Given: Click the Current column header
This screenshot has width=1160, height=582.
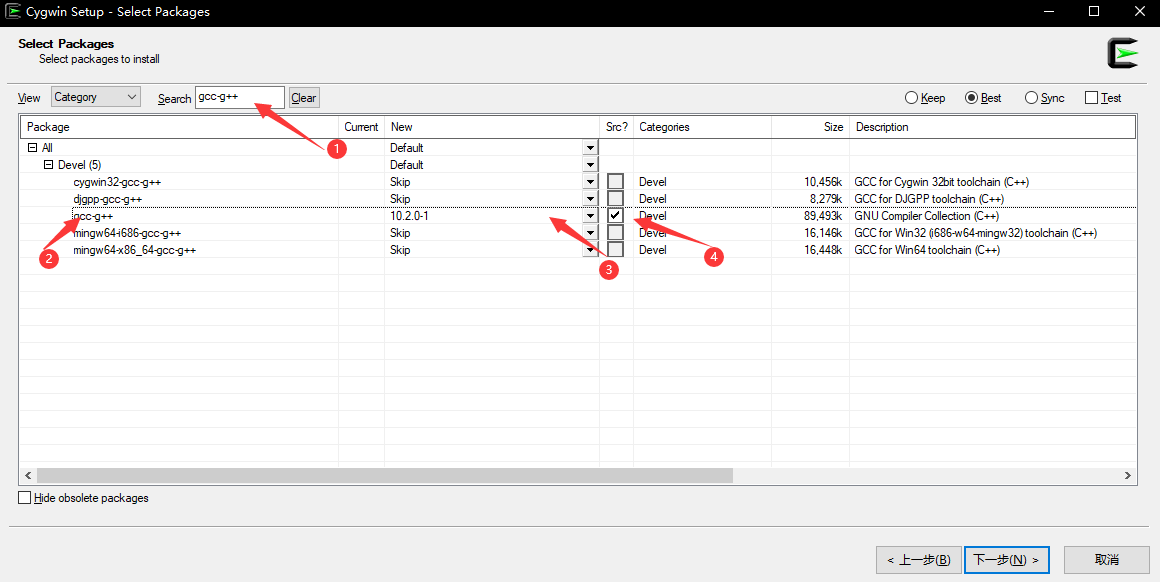Looking at the screenshot, I should tap(362, 127).
